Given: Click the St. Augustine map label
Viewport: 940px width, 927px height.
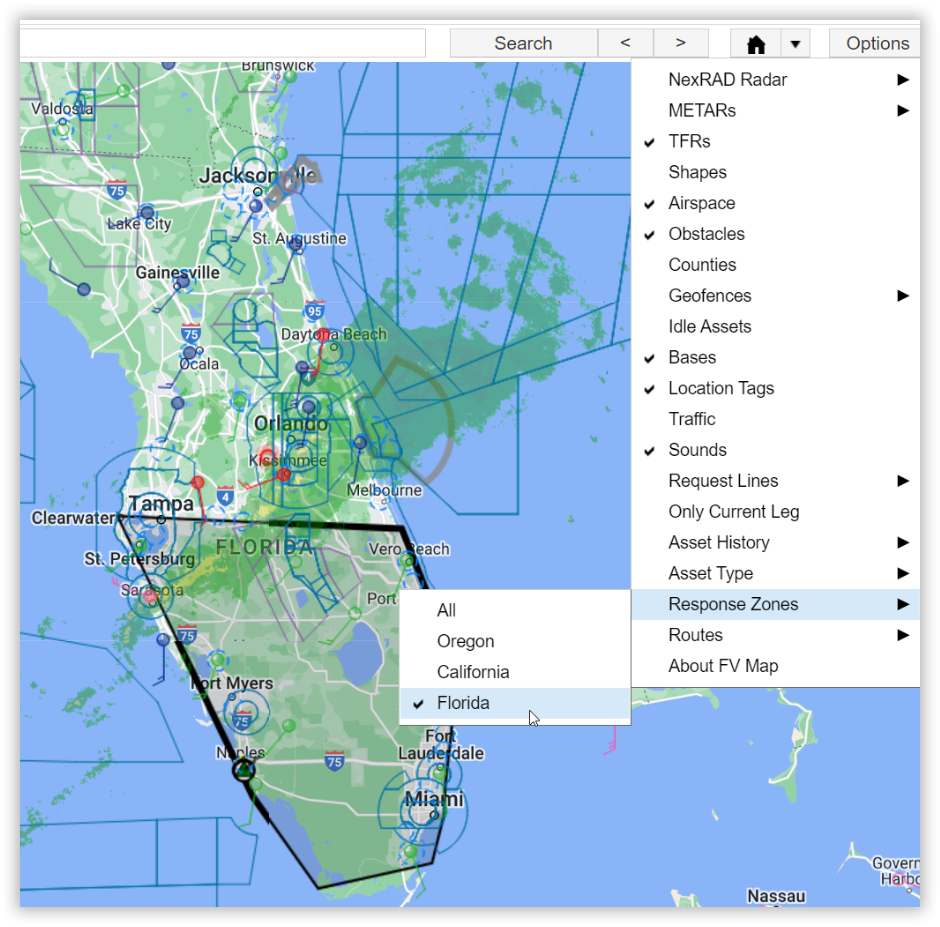Looking at the screenshot, I should tap(299, 238).
